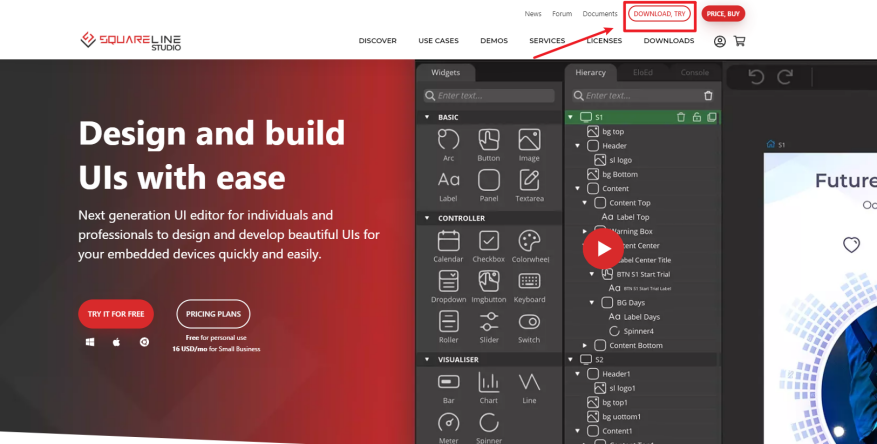Image resolution: width=877 pixels, height=444 pixels.
Task: Collapse the S1 screen tree node
Action: pyautogui.click(x=570, y=117)
